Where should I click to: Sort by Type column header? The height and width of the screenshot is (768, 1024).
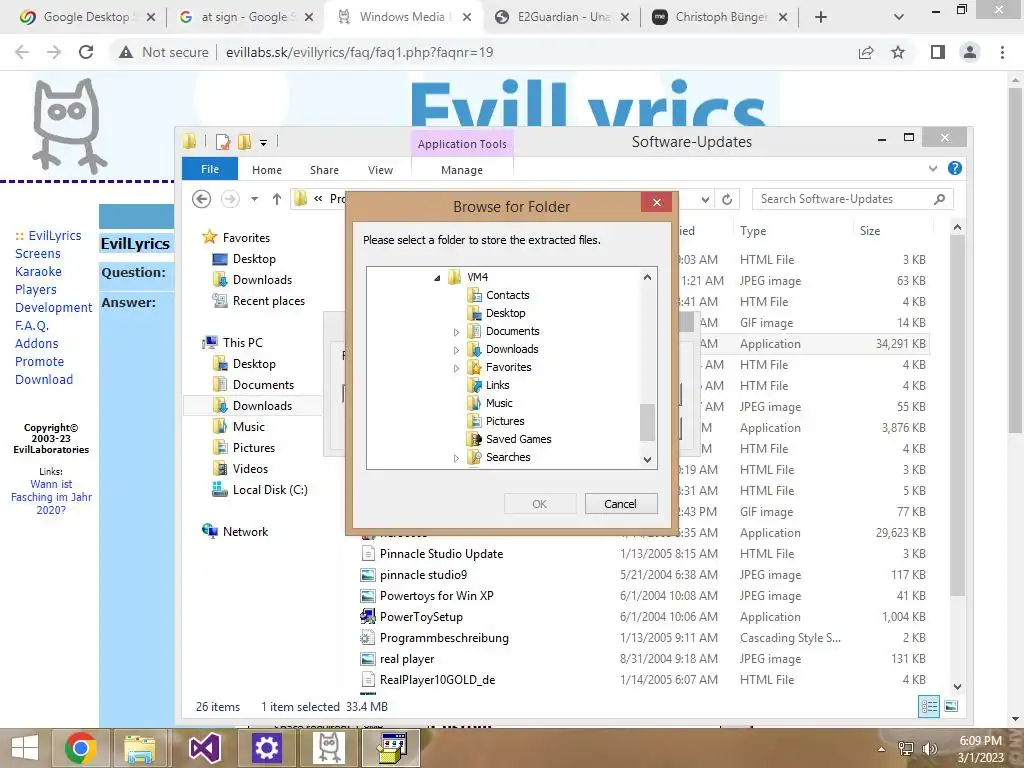(753, 231)
